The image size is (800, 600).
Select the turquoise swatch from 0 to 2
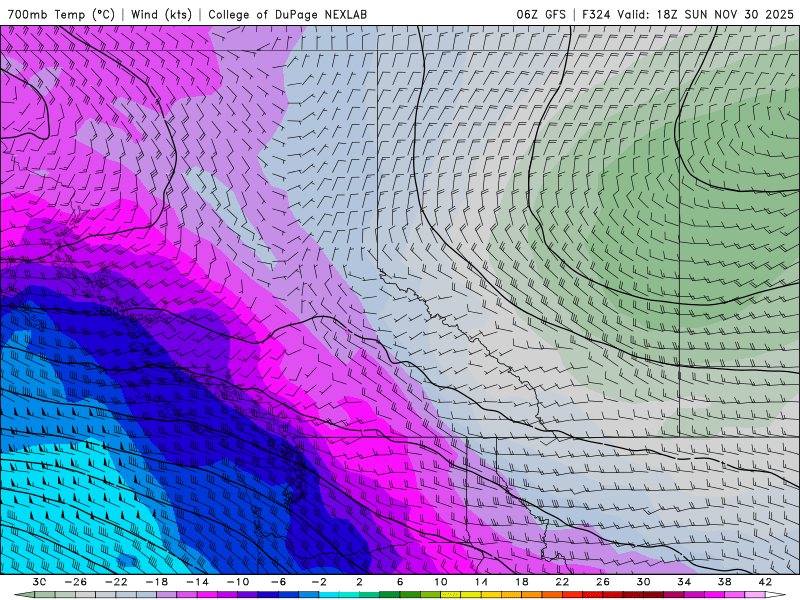[x=349, y=595]
